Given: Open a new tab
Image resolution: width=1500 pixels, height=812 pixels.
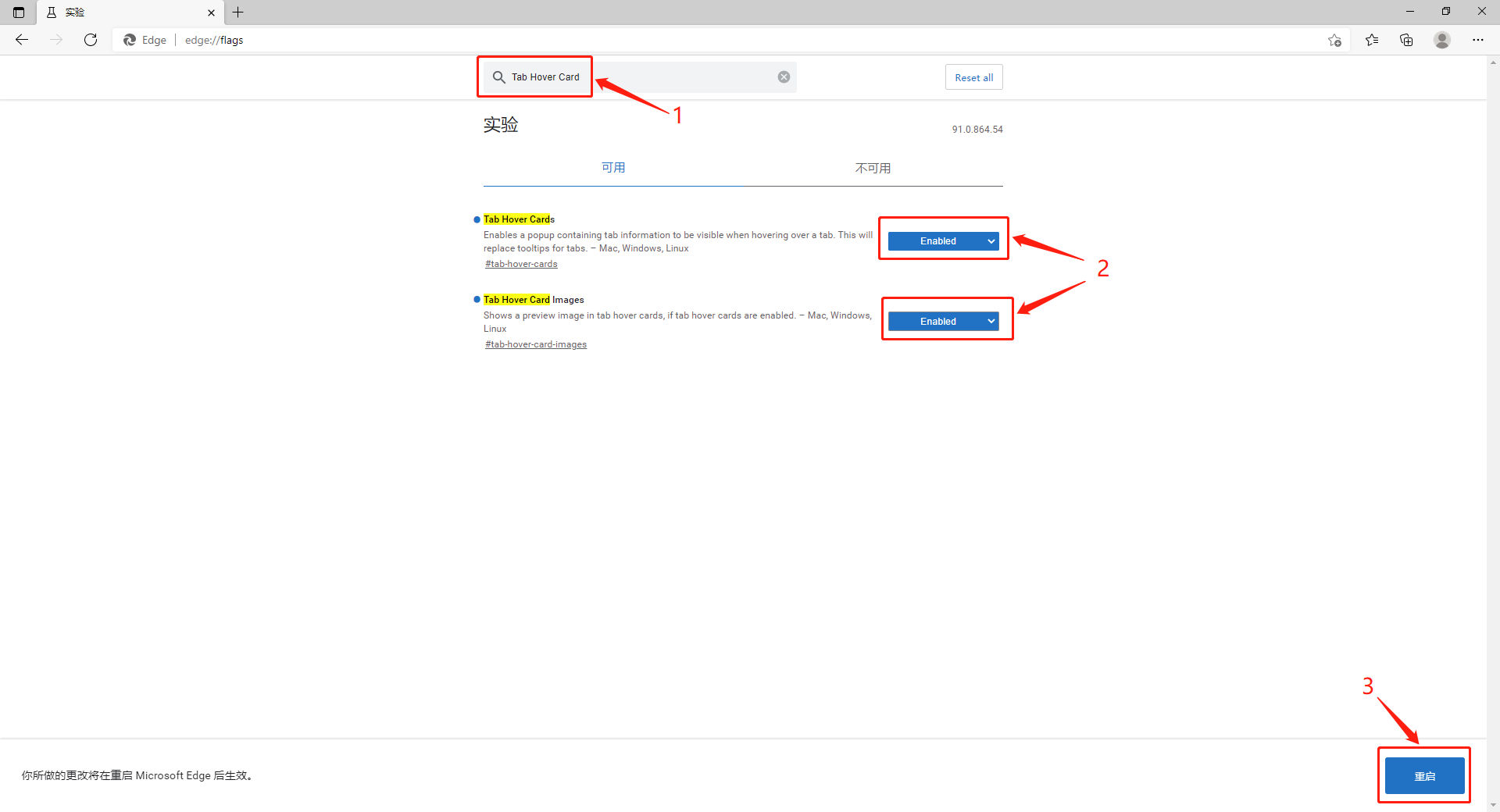Looking at the screenshot, I should click(238, 12).
